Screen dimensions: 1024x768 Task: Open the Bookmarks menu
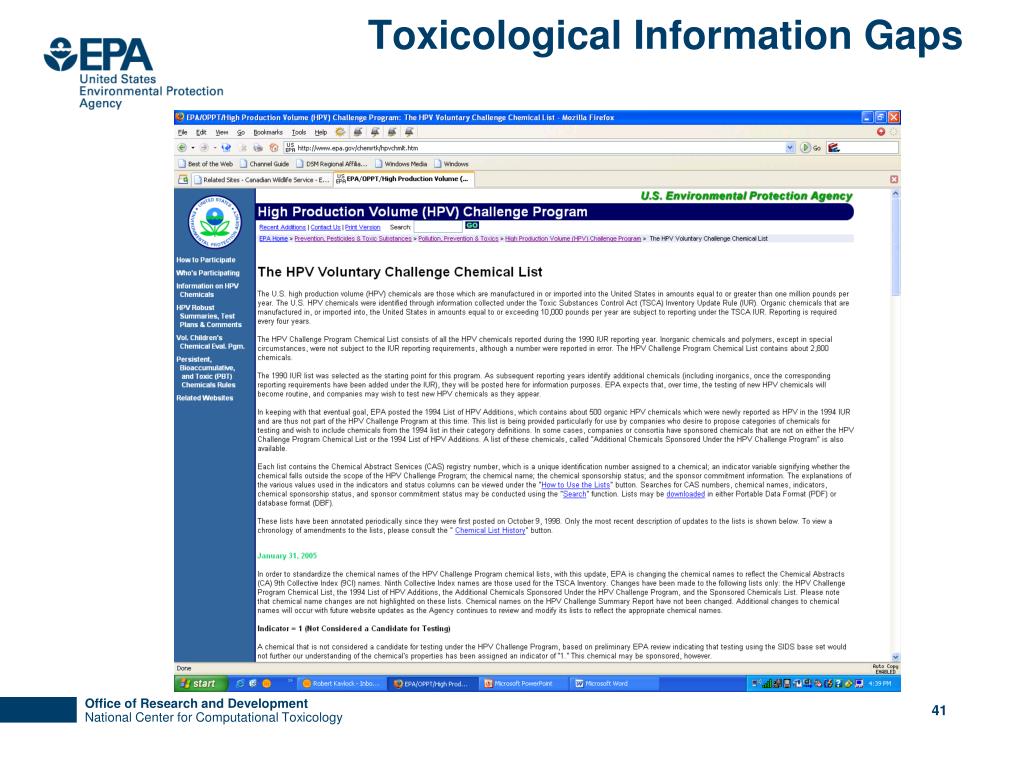click(x=268, y=133)
